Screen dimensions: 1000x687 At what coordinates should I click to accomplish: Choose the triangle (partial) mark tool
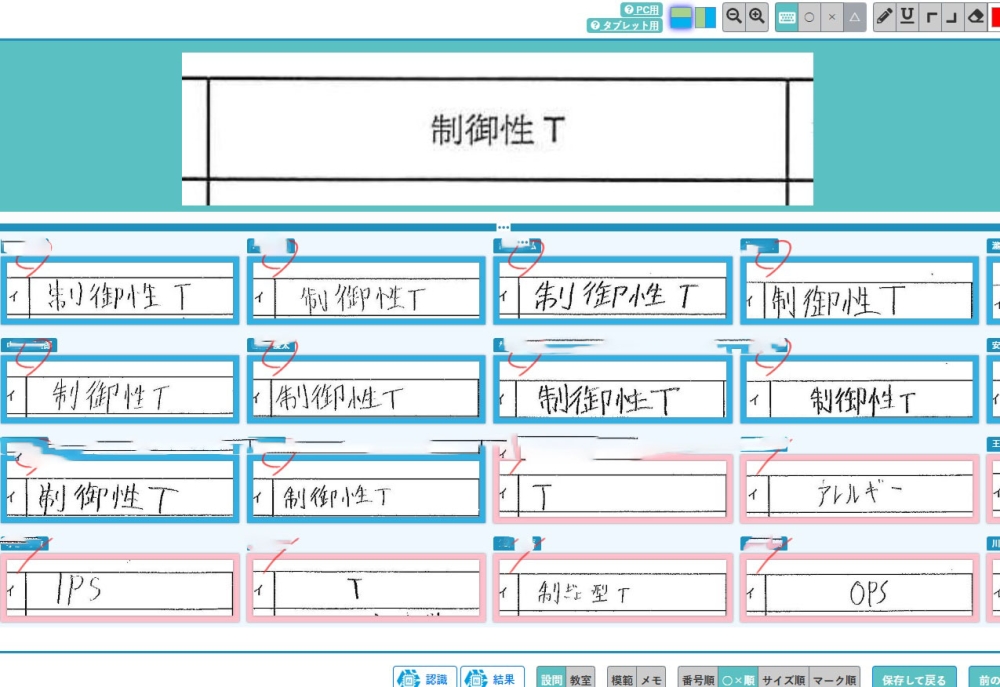(x=855, y=17)
